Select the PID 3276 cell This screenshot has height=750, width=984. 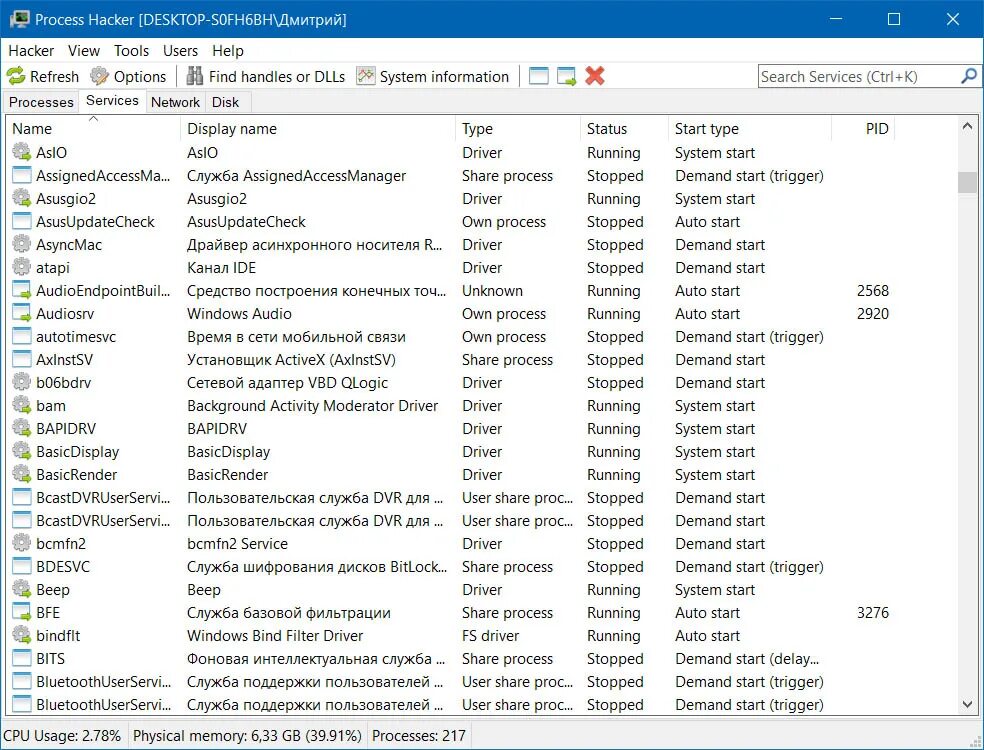(873, 613)
